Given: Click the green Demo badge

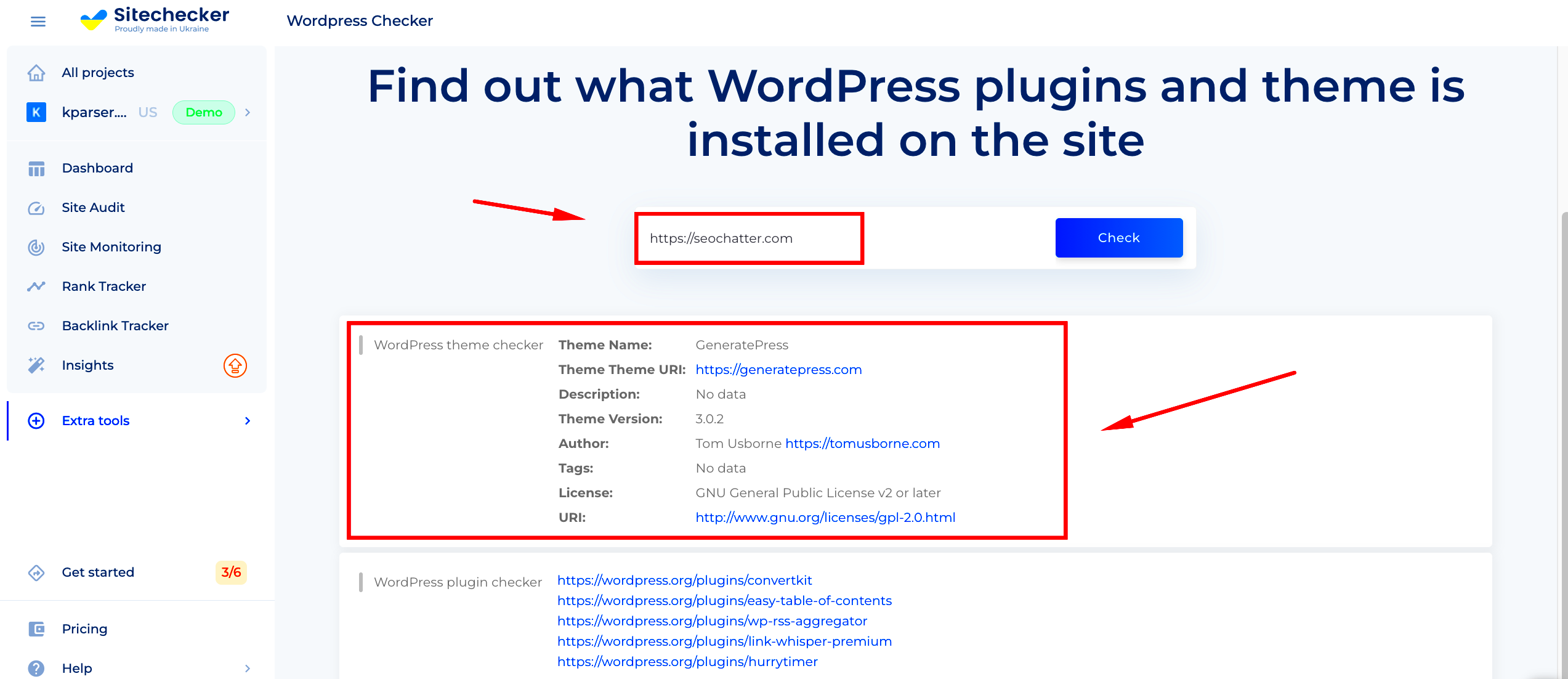Looking at the screenshot, I should coord(204,112).
